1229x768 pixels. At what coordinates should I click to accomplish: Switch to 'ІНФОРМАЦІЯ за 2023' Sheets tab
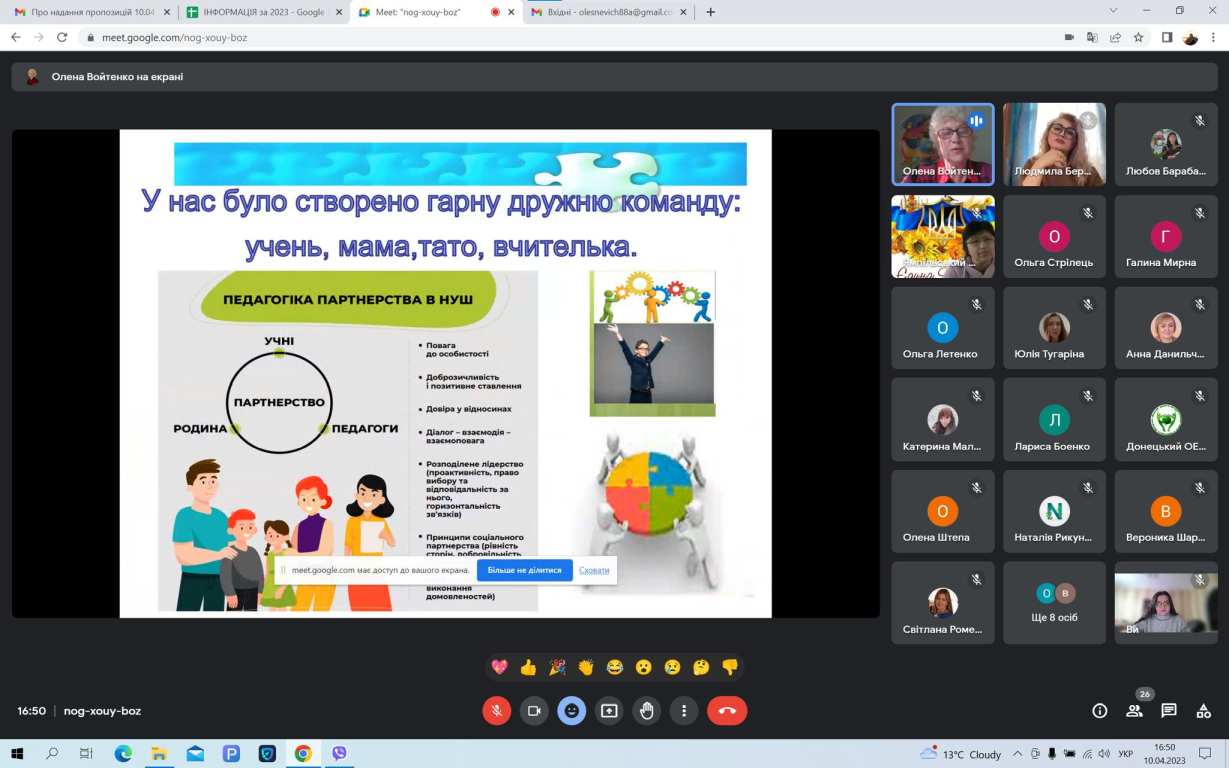261,12
